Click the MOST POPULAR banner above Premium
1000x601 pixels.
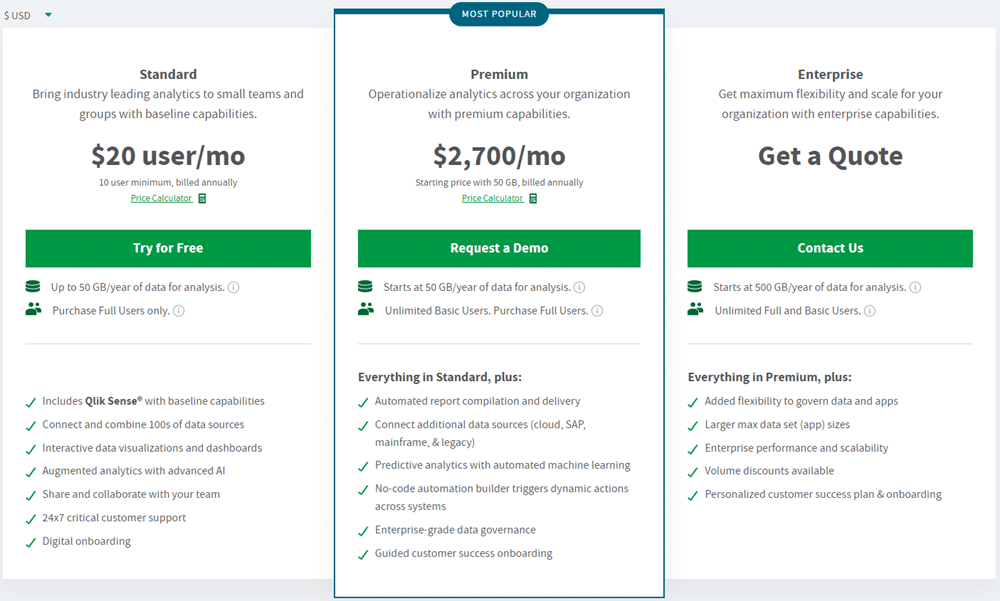click(499, 14)
